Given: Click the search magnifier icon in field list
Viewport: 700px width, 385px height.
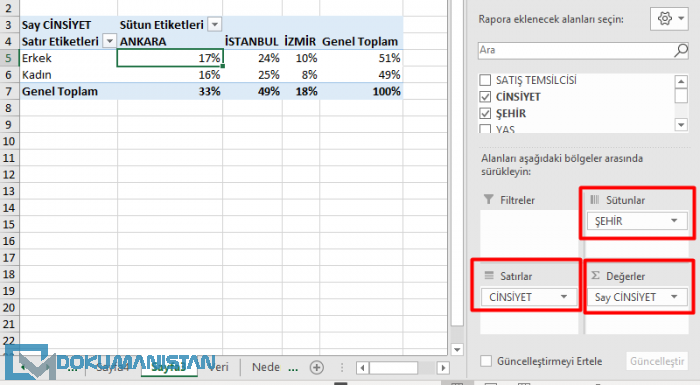Looking at the screenshot, I should 681,50.
